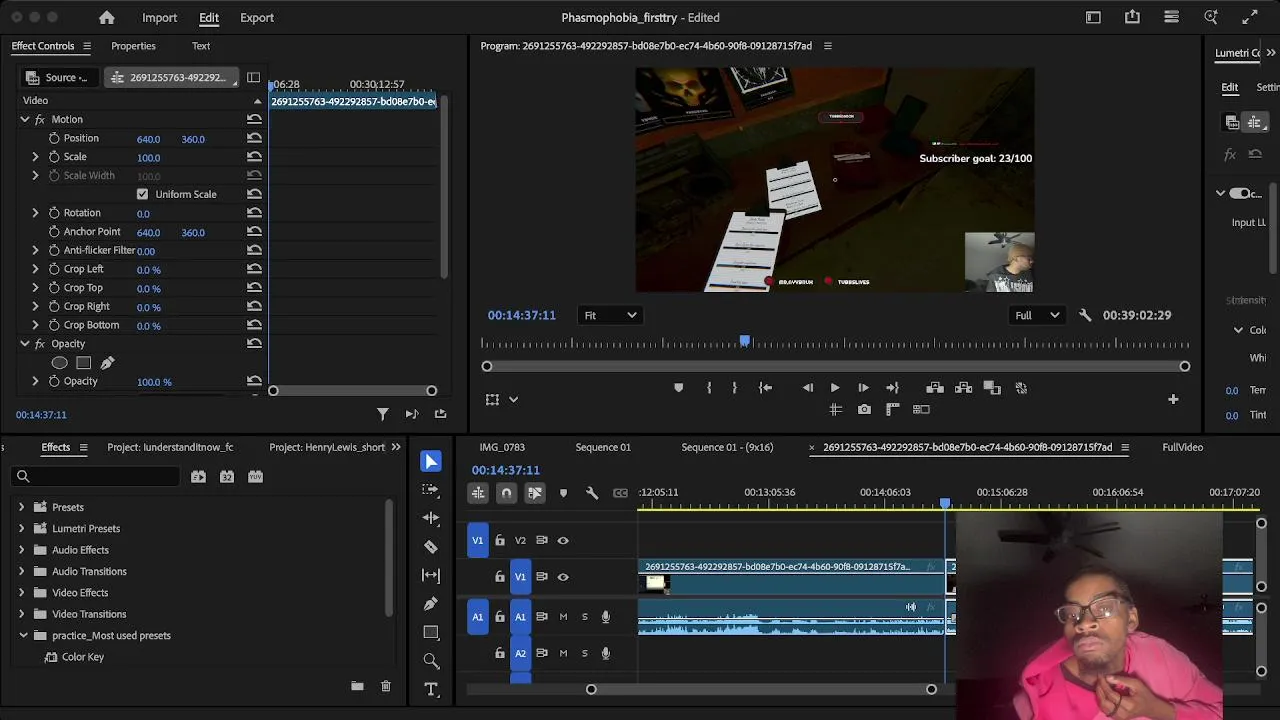Go to the Home screen icon
The width and height of the screenshot is (1280, 720).
point(107,17)
